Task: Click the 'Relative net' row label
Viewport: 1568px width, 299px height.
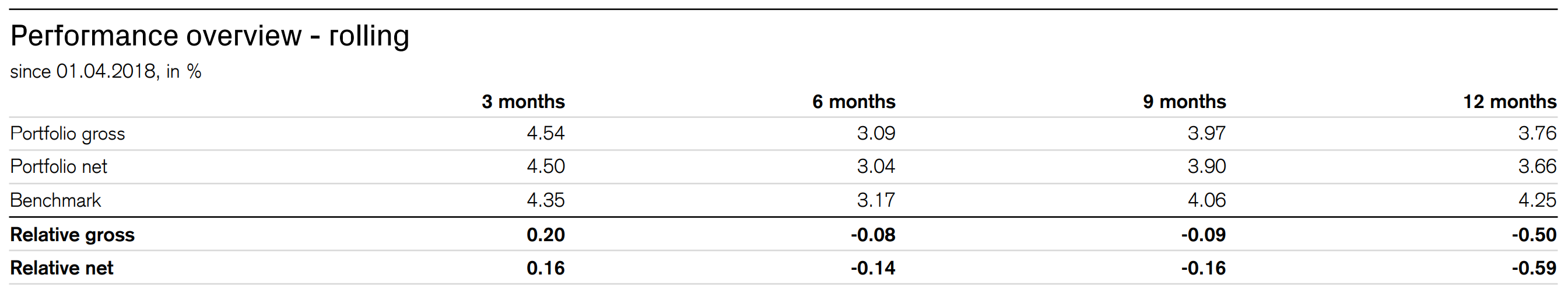Action: [61, 268]
